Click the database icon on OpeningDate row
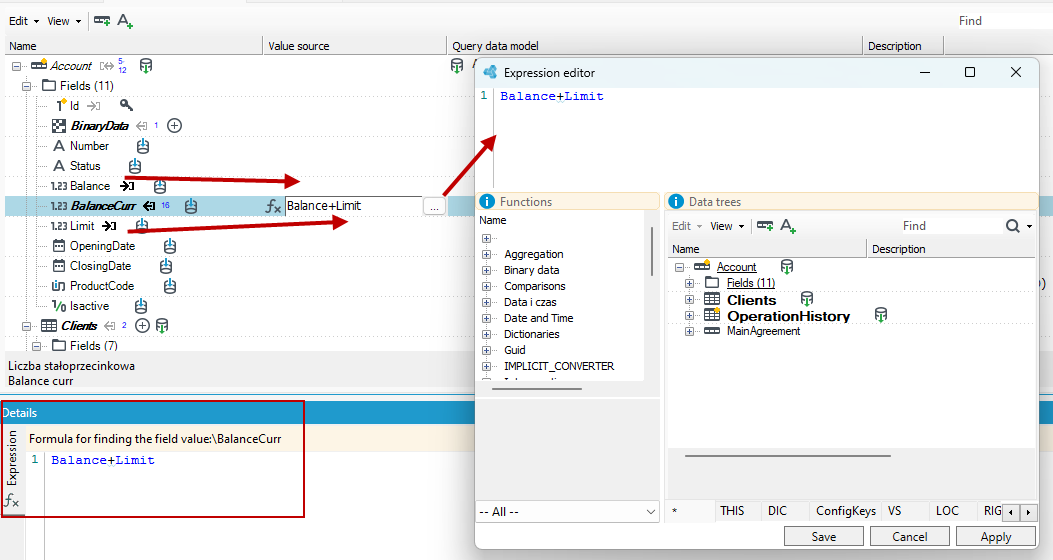This screenshot has width=1053, height=560. click(170, 246)
